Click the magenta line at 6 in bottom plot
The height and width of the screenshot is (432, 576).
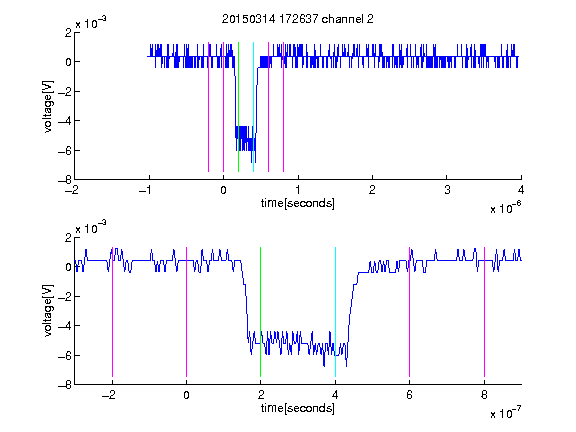tap(409, 312)
